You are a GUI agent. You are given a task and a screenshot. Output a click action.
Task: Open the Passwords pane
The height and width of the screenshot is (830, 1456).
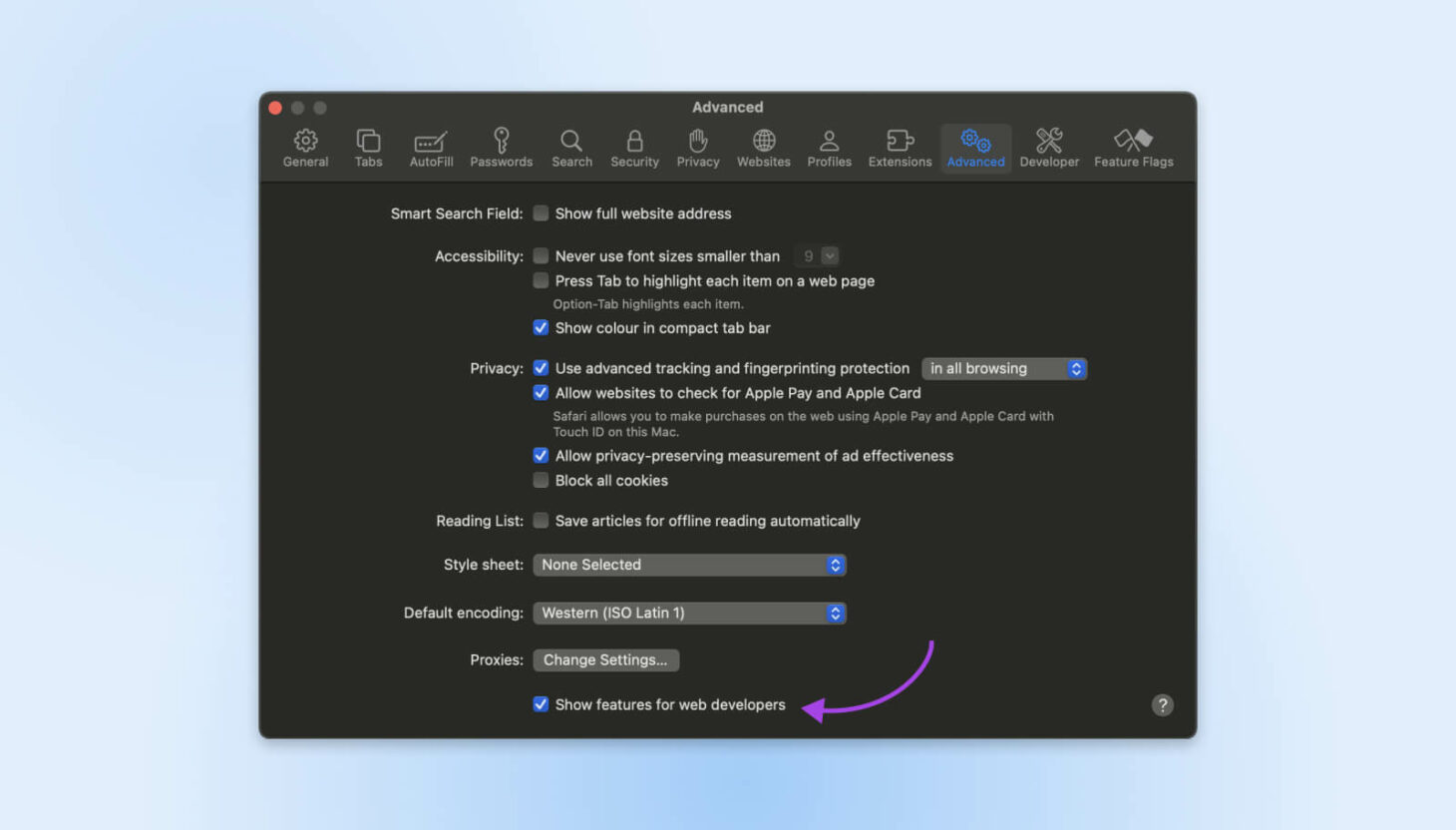tap(501, 147)
